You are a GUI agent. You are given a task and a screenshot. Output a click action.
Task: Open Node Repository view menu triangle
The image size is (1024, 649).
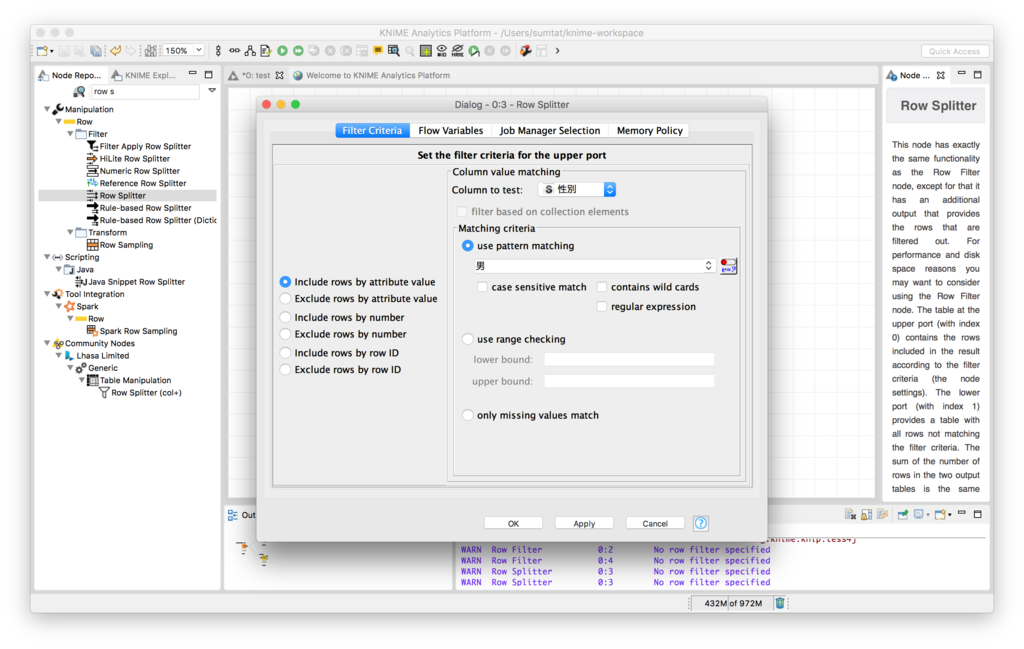point(212,91)
